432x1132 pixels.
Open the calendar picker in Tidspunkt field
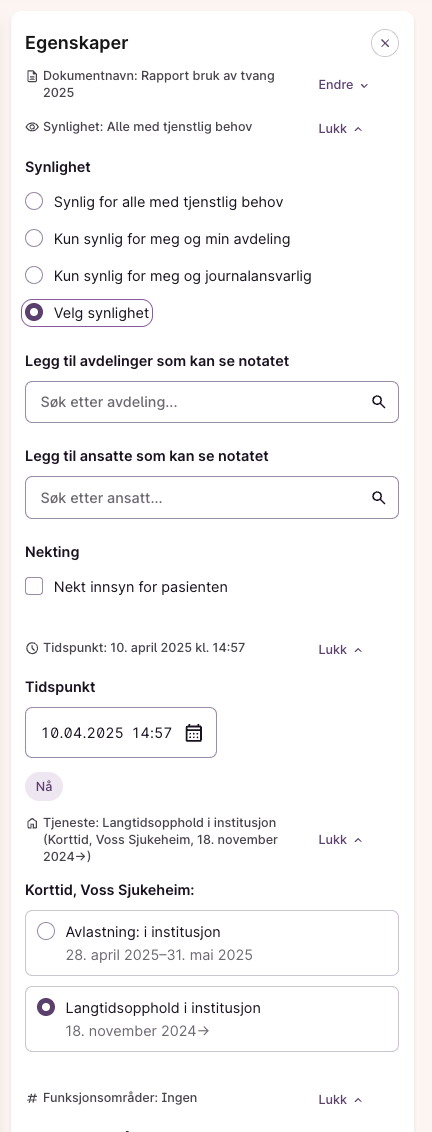point(194,733)
